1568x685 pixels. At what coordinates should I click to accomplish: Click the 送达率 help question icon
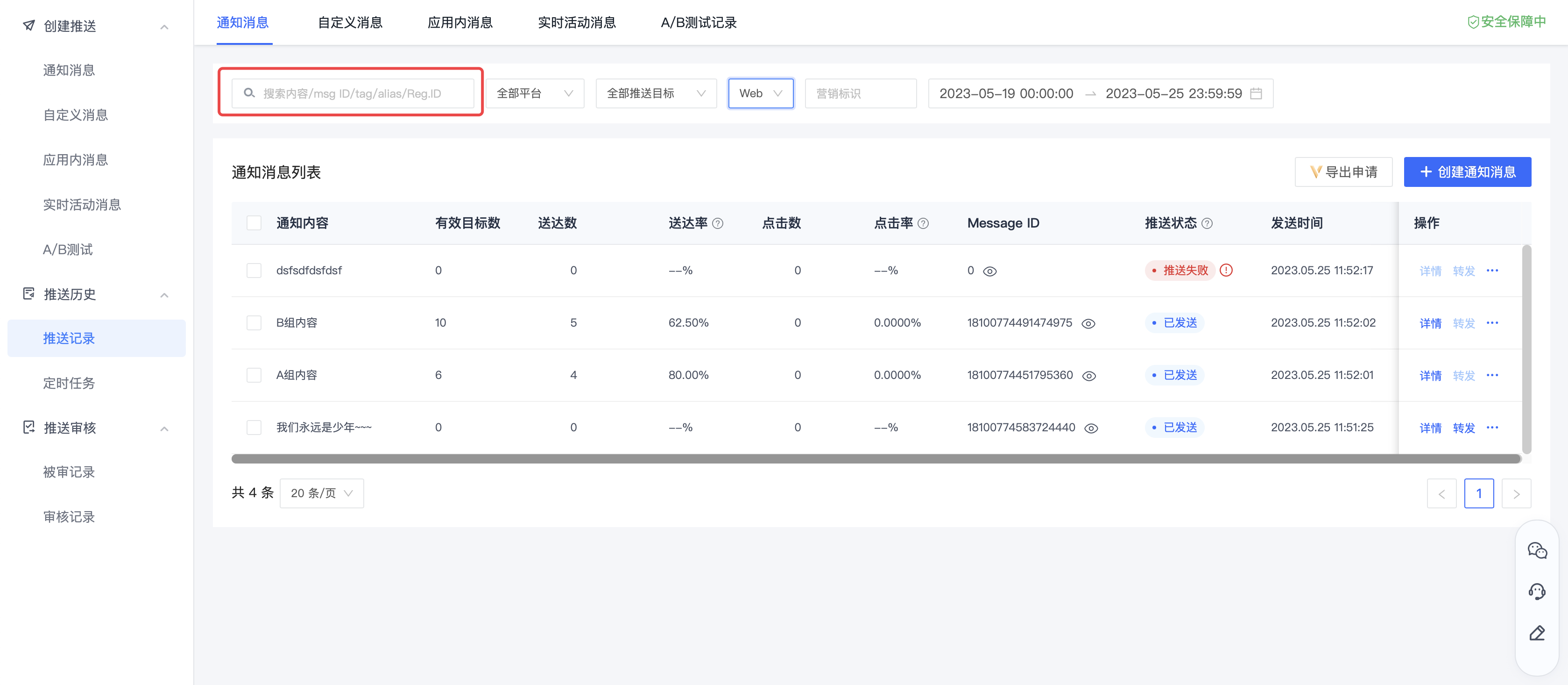pyautogui.click(x=718, y=223)
